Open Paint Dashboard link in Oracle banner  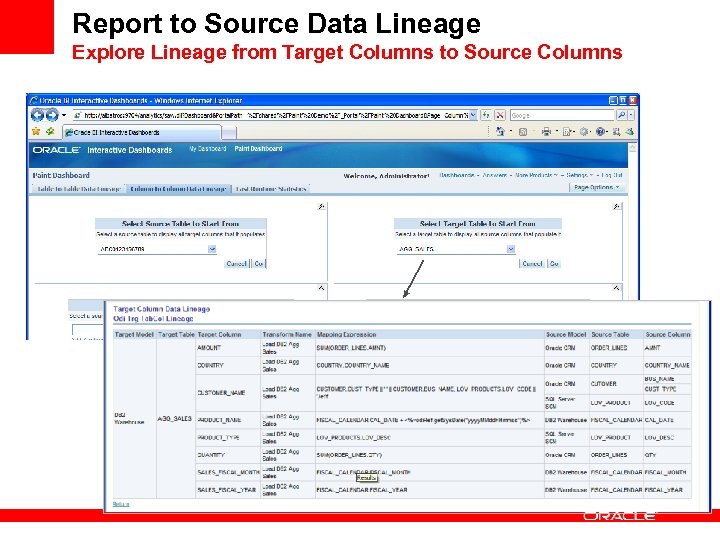258,149
